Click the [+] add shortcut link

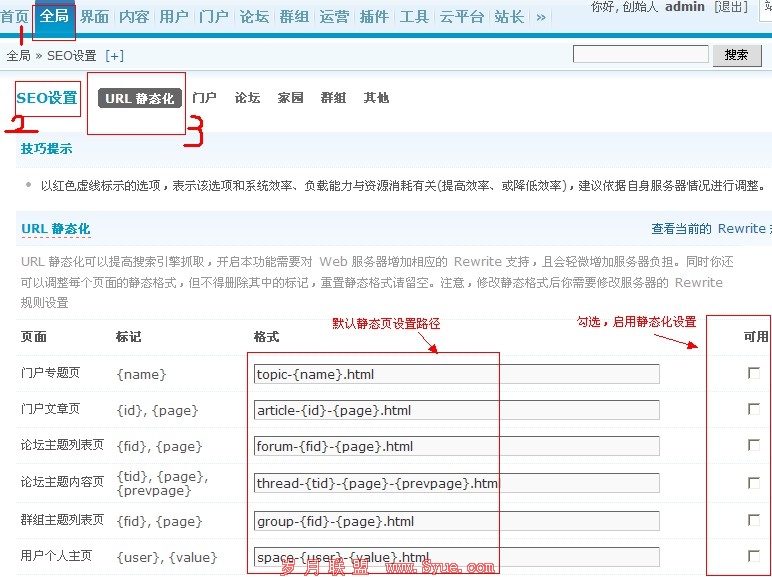pyautogui.click(x=114, y=56)
